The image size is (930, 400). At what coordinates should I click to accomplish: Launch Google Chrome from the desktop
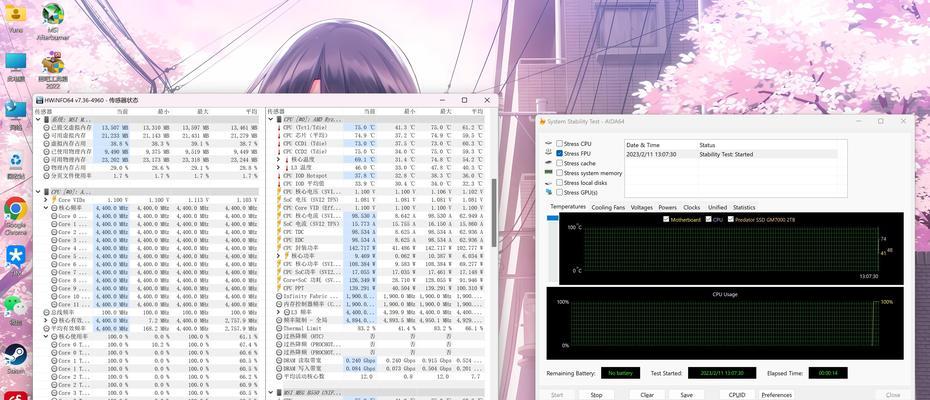click(x=15, y=216)
